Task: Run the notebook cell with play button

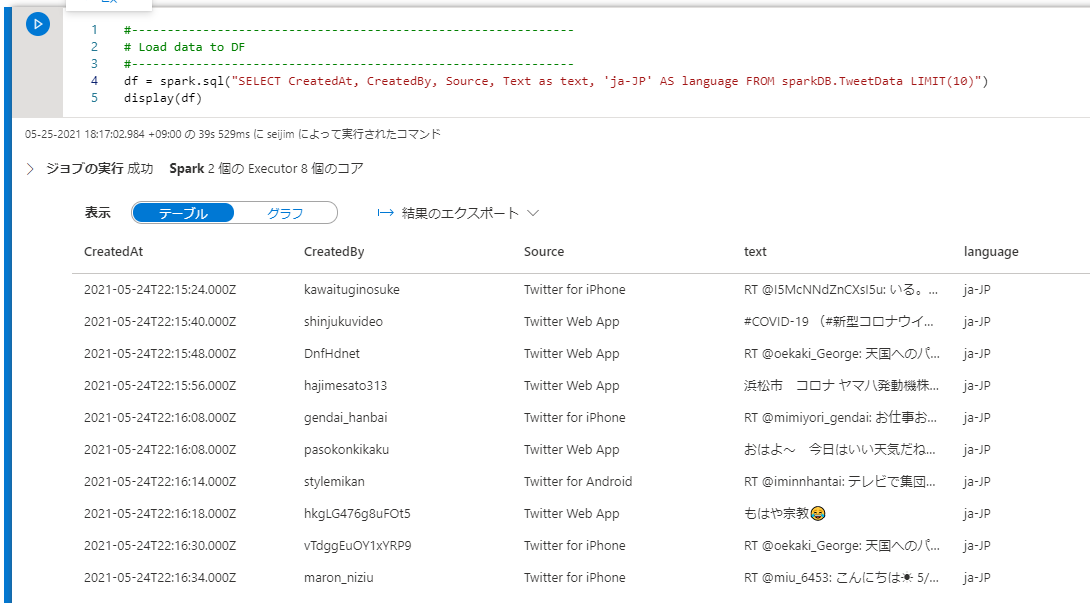Action: click(x=38, y=24)
